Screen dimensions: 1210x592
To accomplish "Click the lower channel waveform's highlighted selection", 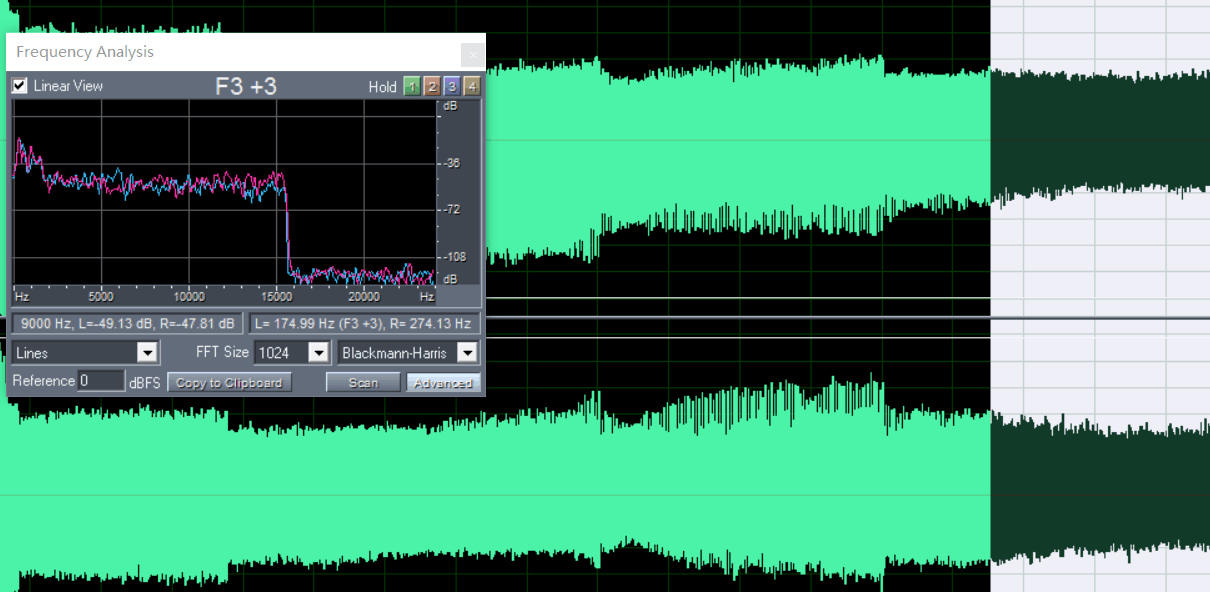I will pos(1100,490).
